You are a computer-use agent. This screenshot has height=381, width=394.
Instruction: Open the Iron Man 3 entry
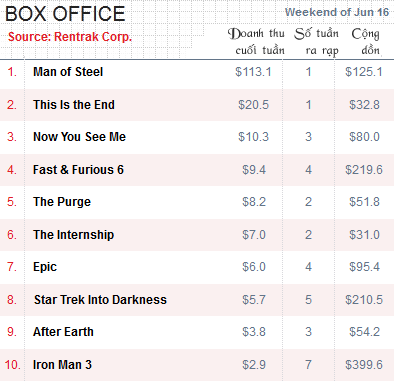click(62, 365)
